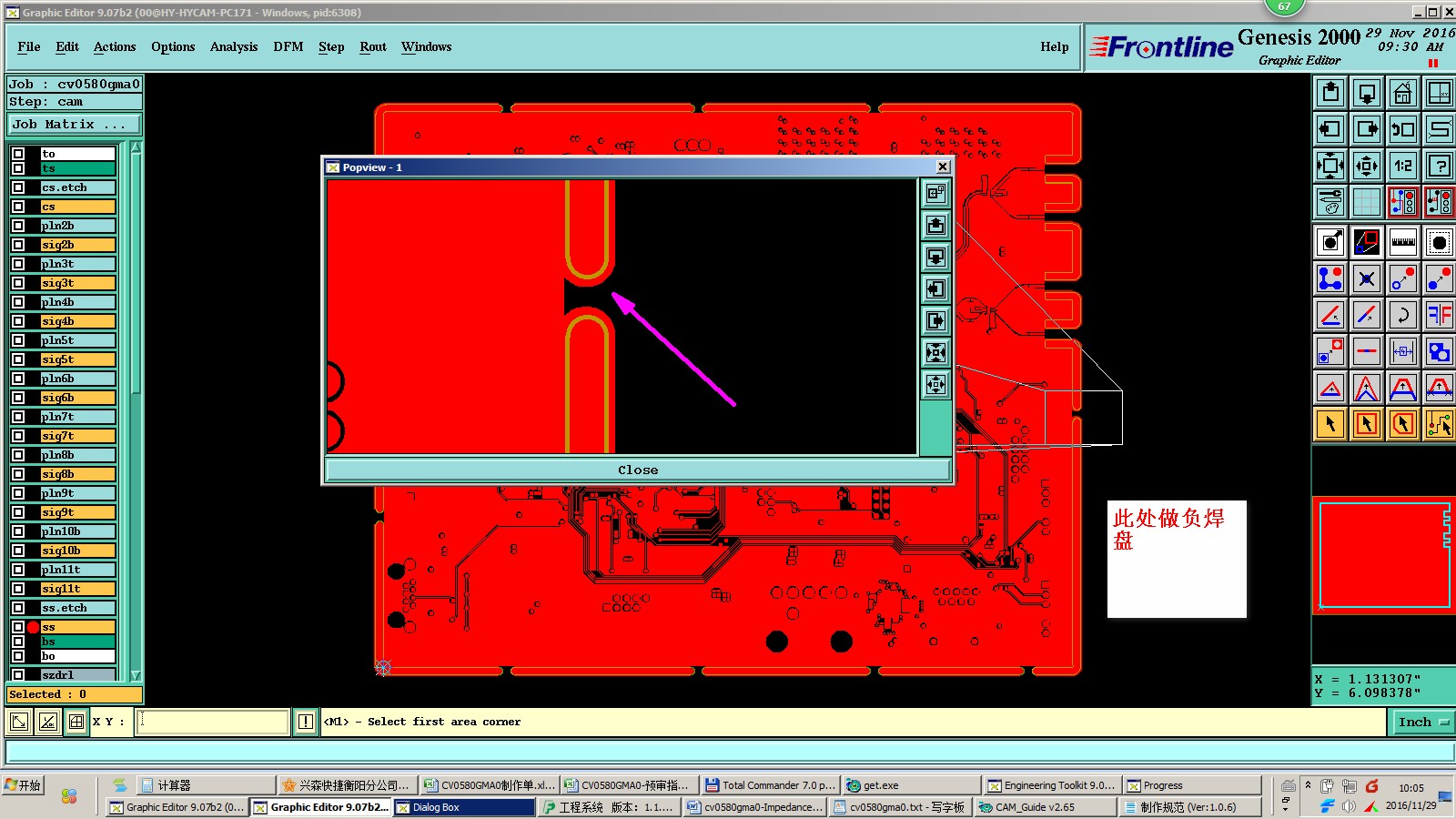Open the Progress taskbar item
1456x819 pixels.
click(1192, 785)
